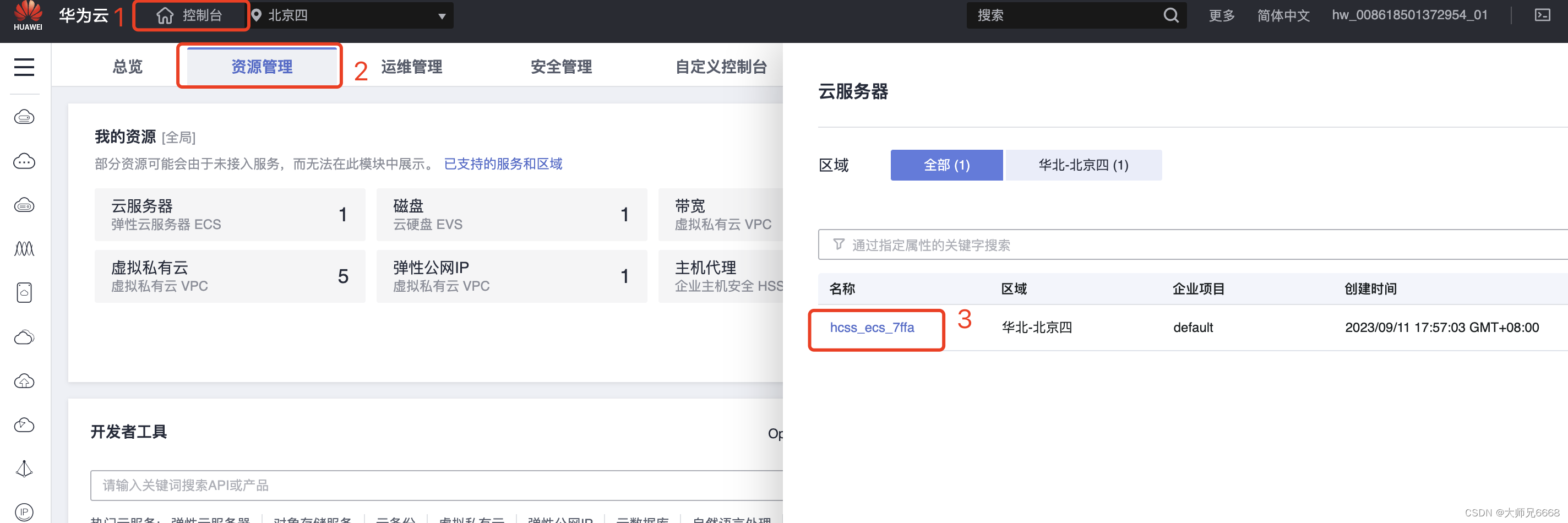The height and width of the screenshot is (523, 1568).
Task: Open the 简体中文 language menu
Action: tap(1283, 15)
